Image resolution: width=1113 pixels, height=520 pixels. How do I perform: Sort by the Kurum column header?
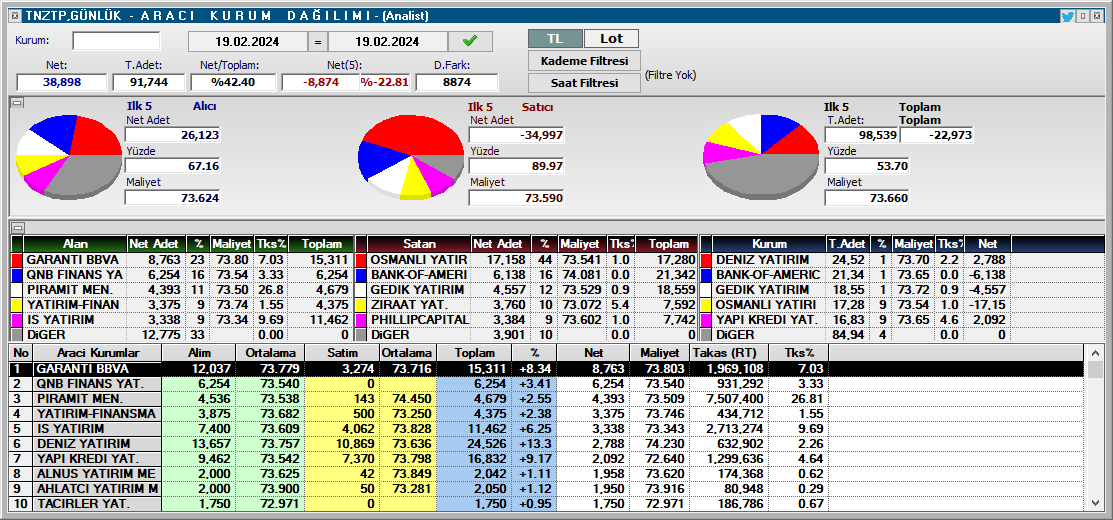[769, 244]
